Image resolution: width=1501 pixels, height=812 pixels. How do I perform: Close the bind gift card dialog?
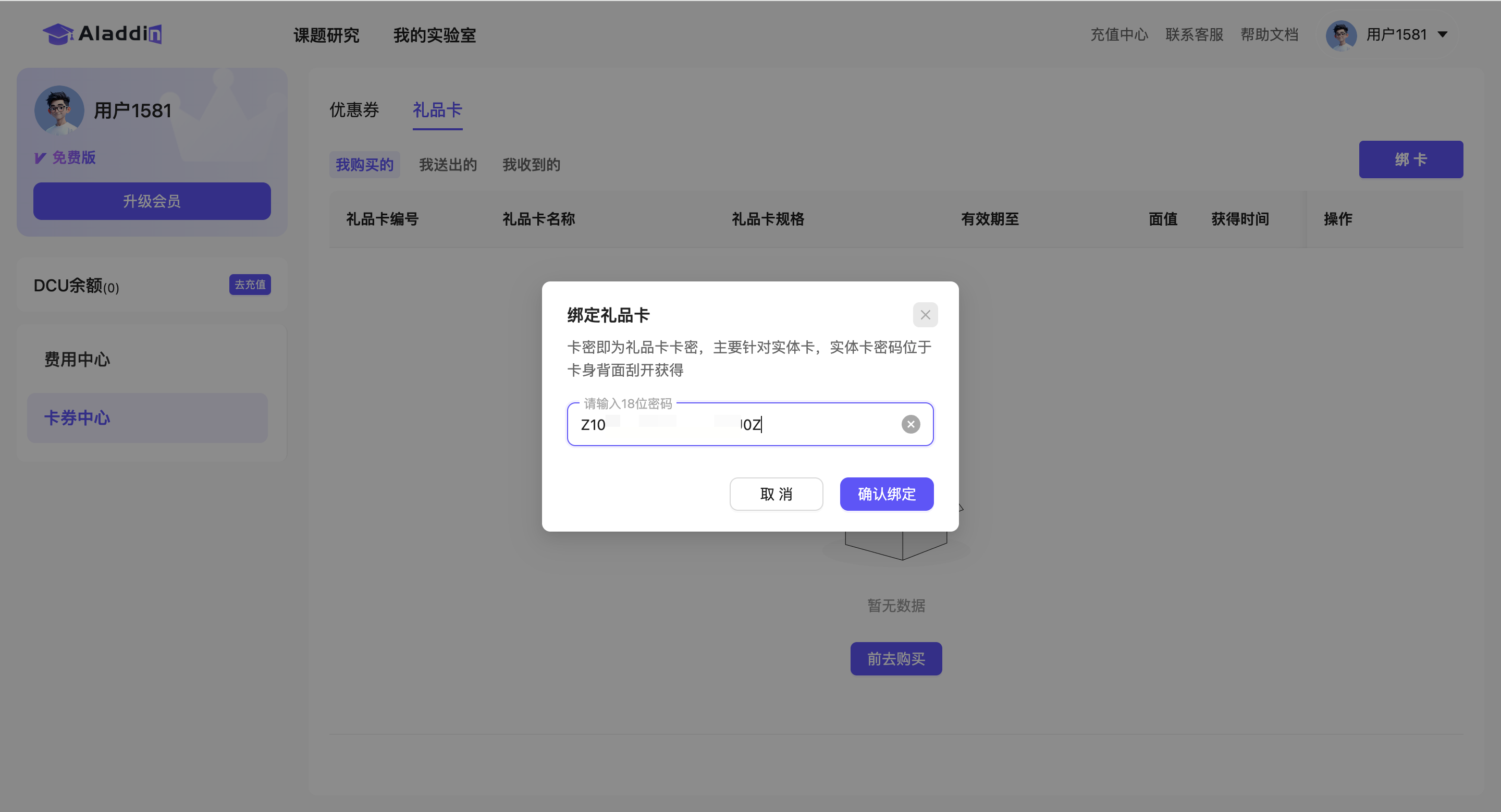[925, 315]
